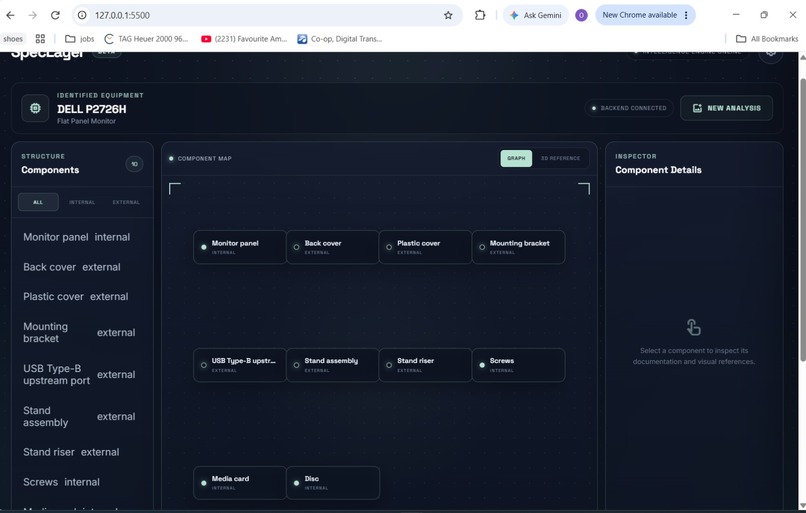The width and height of the screenshot is (806, 513).
Task: Click the DELL P2726H equipment title
Action: (91, 109)
